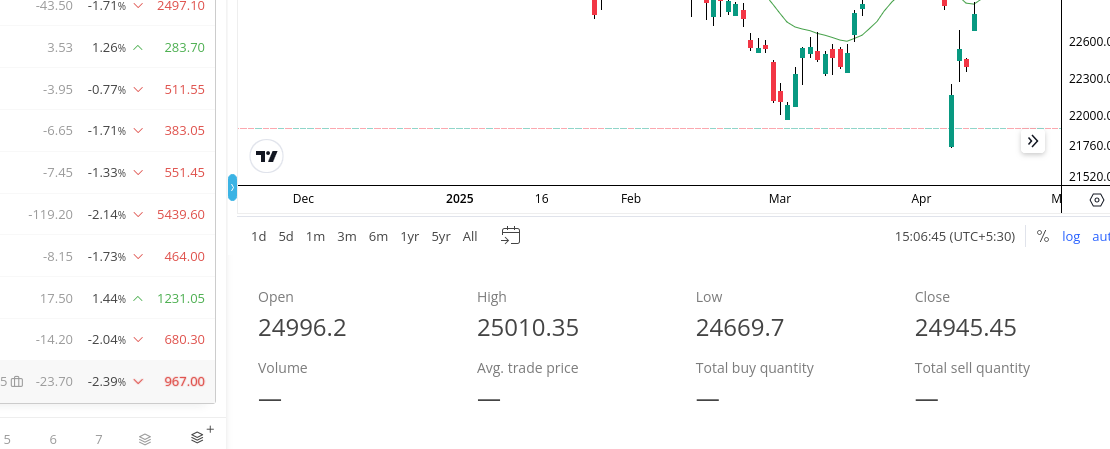
Task: Open the timezone menu showing UTC+5:30
Action: 955,236
